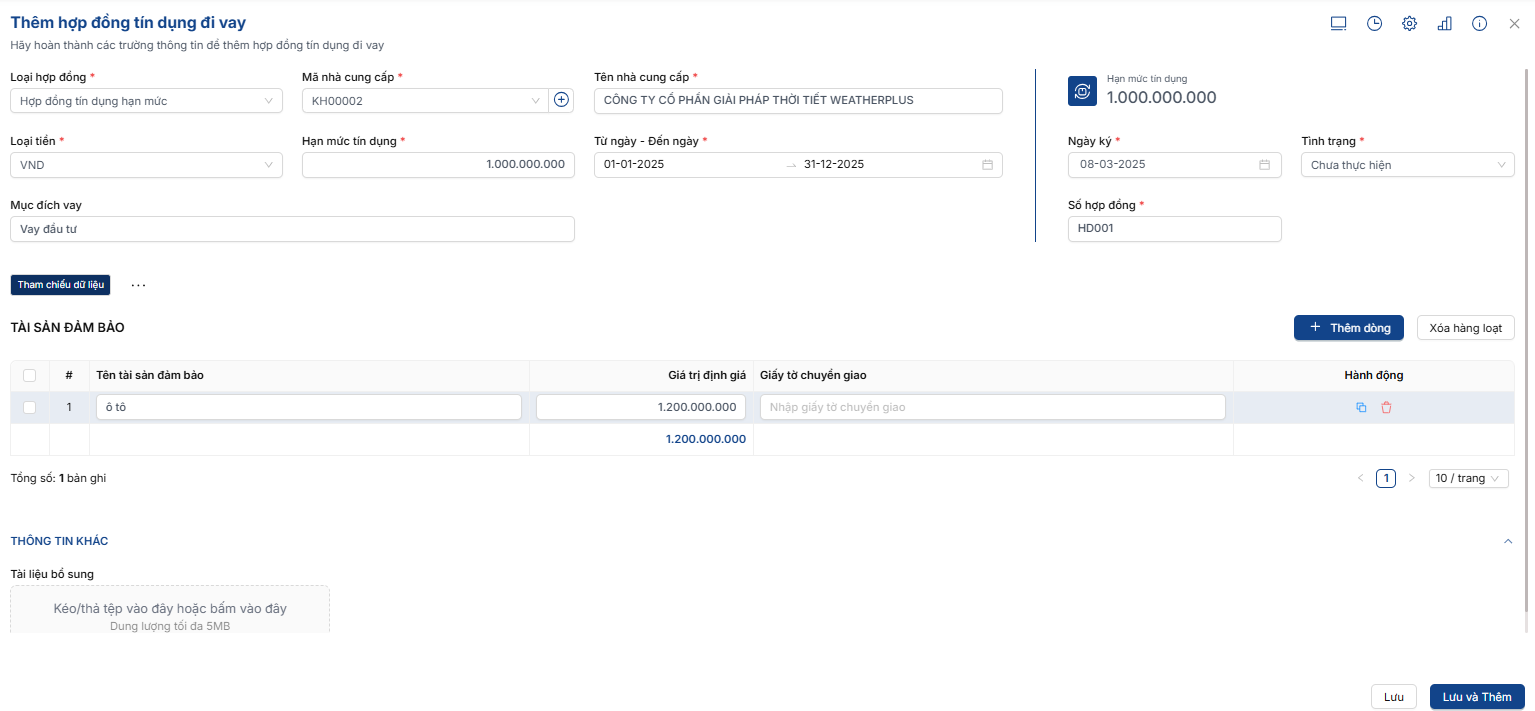Open settings gear icon in header
This screenshot has width=1535, height=711.
pyautogui.click(x=1409, y=24)
